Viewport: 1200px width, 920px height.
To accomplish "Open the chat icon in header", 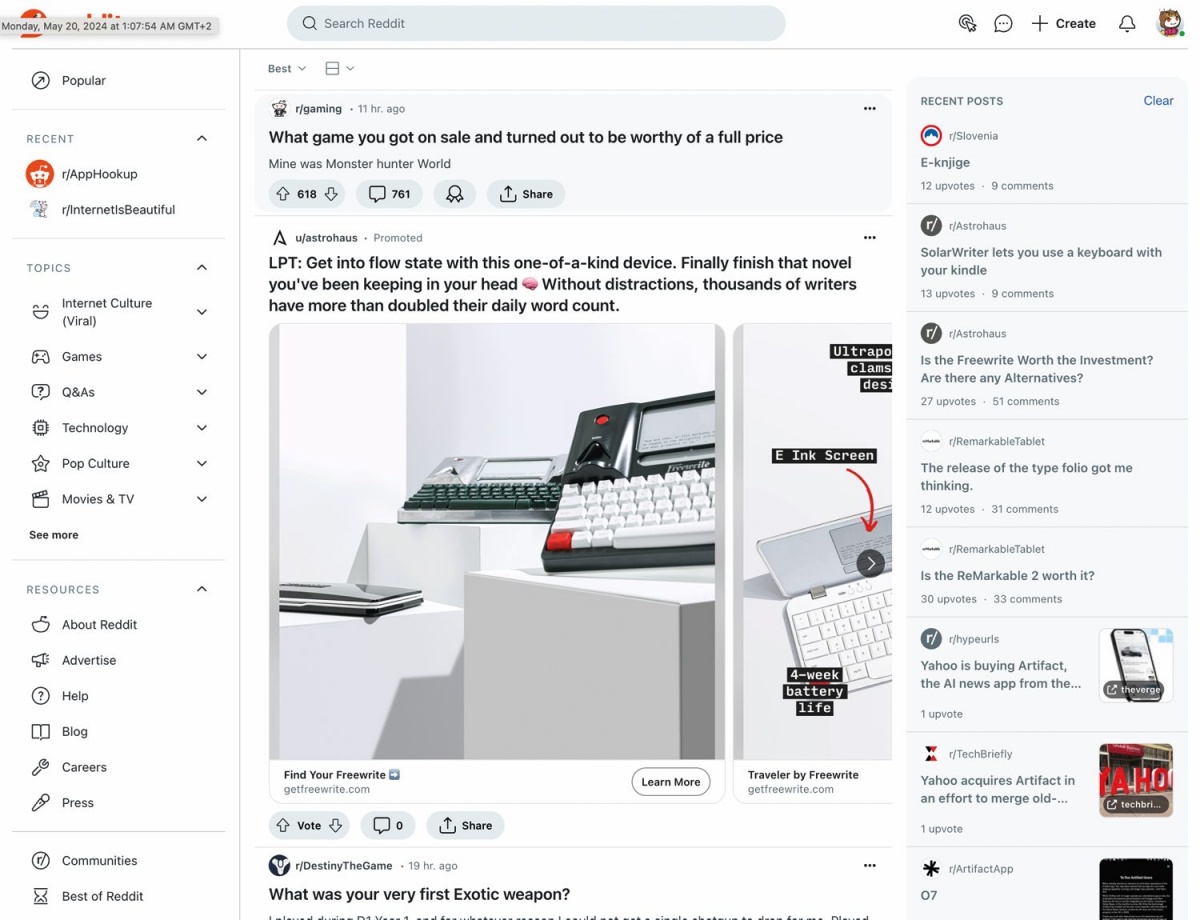I will (x=1003, y=23).
